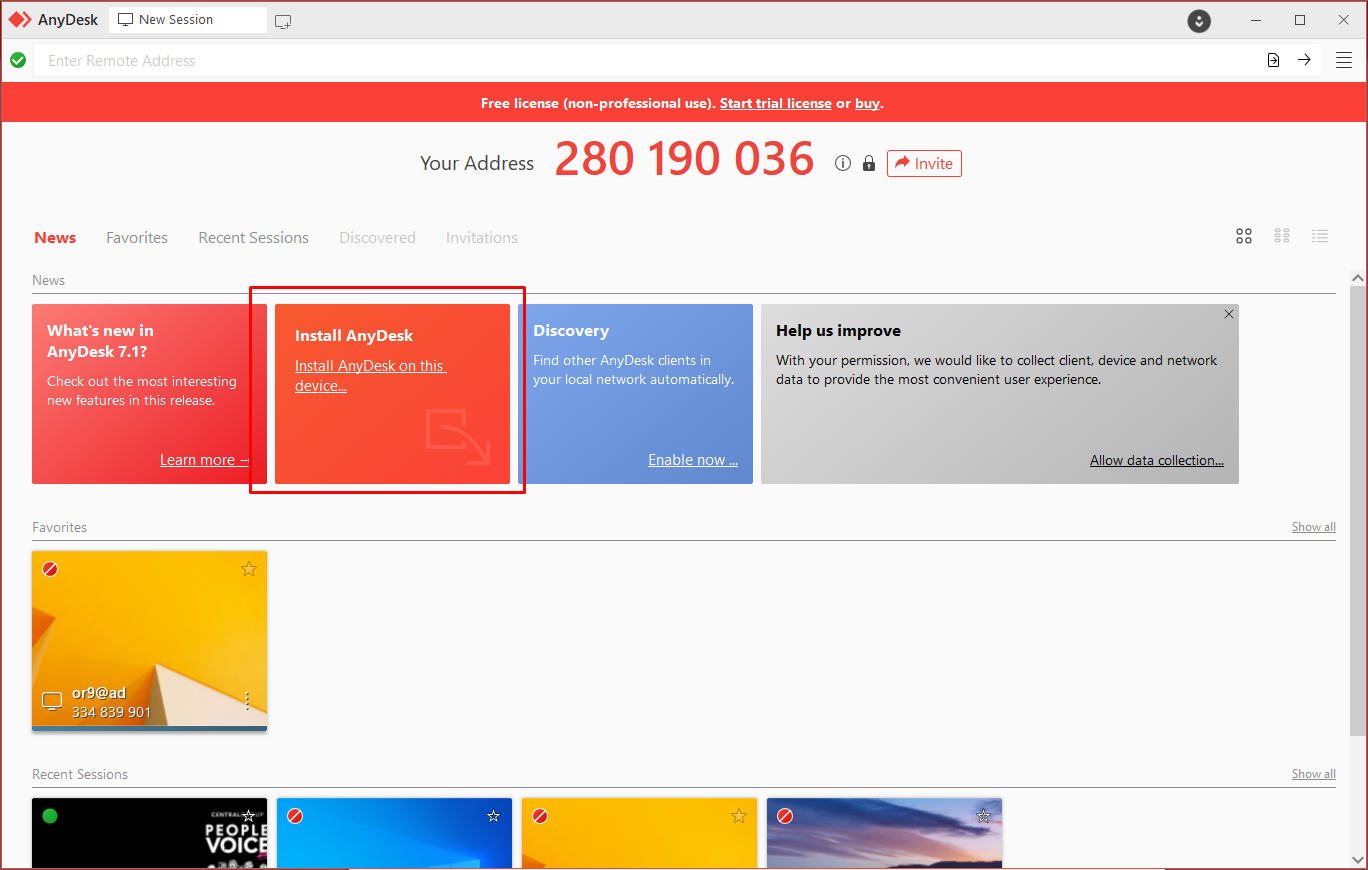Toggle favorite star on the People Voice session
Image resolution: width=1368 pixels, height=870 pixels.
pyautogui.click(x=249, y=816)
